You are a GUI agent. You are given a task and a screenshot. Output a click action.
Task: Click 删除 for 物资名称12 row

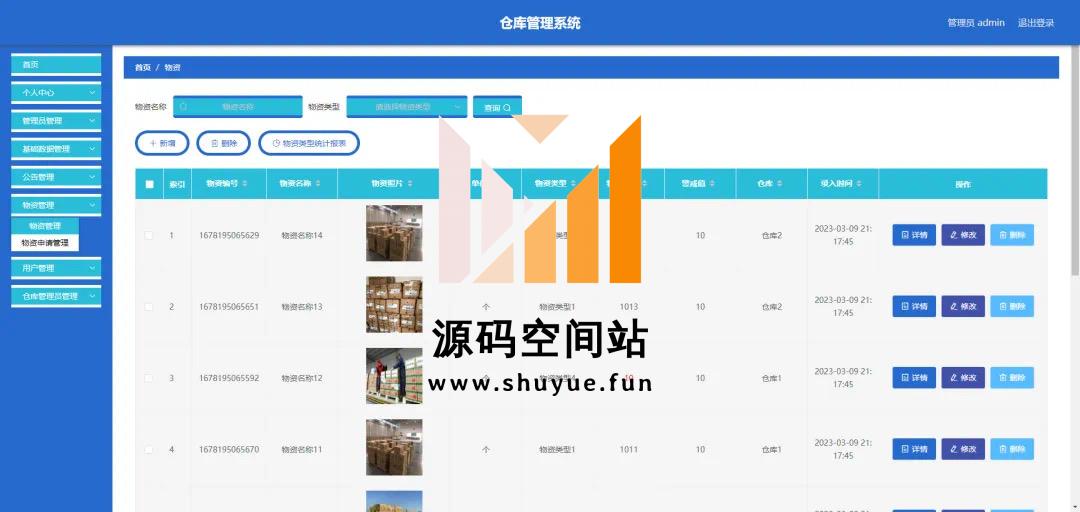(1012, 378)
